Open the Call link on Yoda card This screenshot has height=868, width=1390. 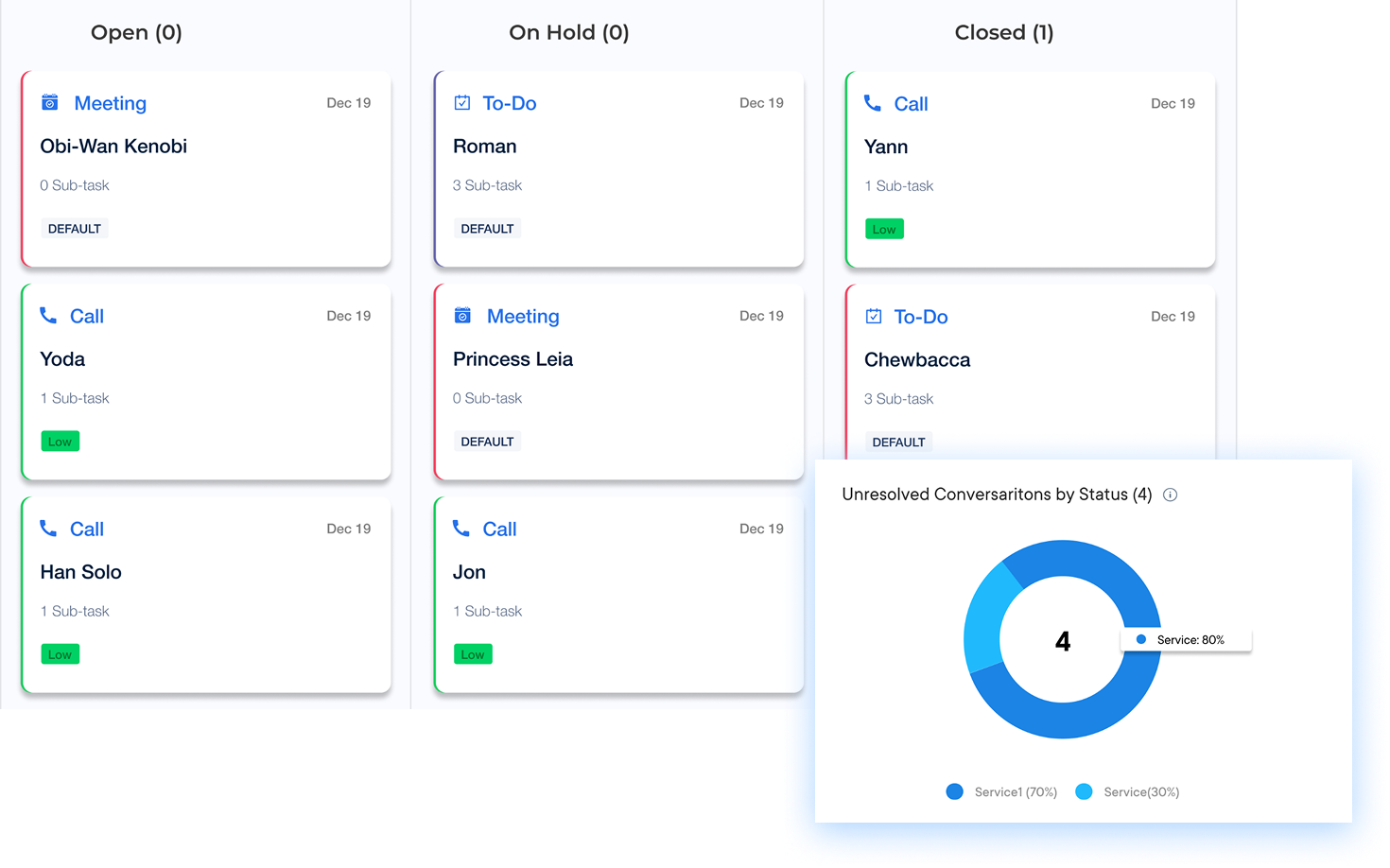(x=87, y=316)
